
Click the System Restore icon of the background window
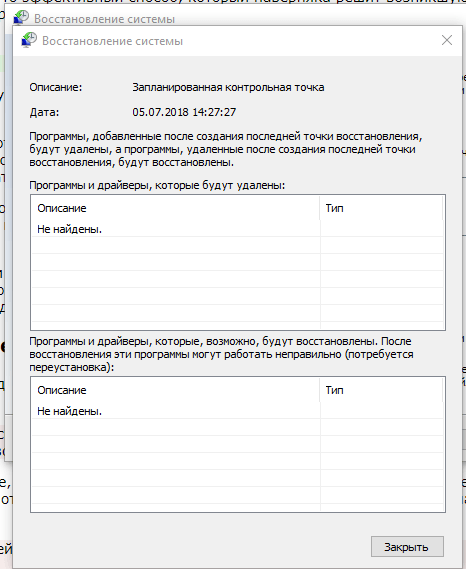pos(21,17)
